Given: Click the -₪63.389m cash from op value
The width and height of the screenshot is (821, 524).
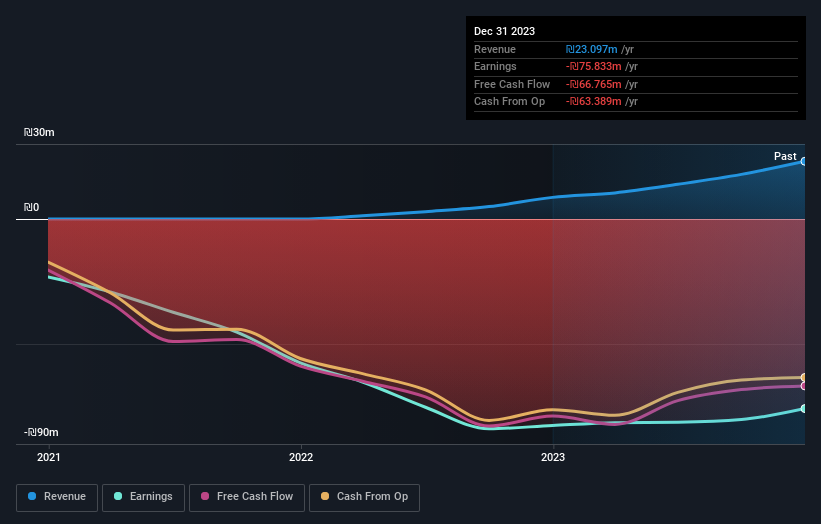Looking at the screenshot, I should (x=594, y=102).
